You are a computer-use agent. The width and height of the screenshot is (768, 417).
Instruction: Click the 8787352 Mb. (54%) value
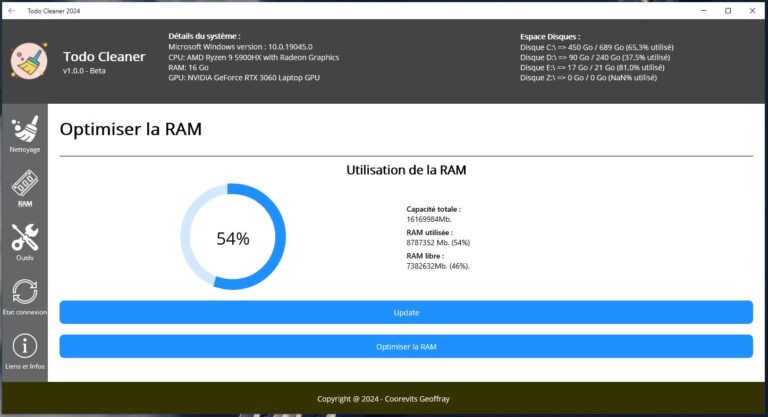pyautogui.click(x=438, y=243)
